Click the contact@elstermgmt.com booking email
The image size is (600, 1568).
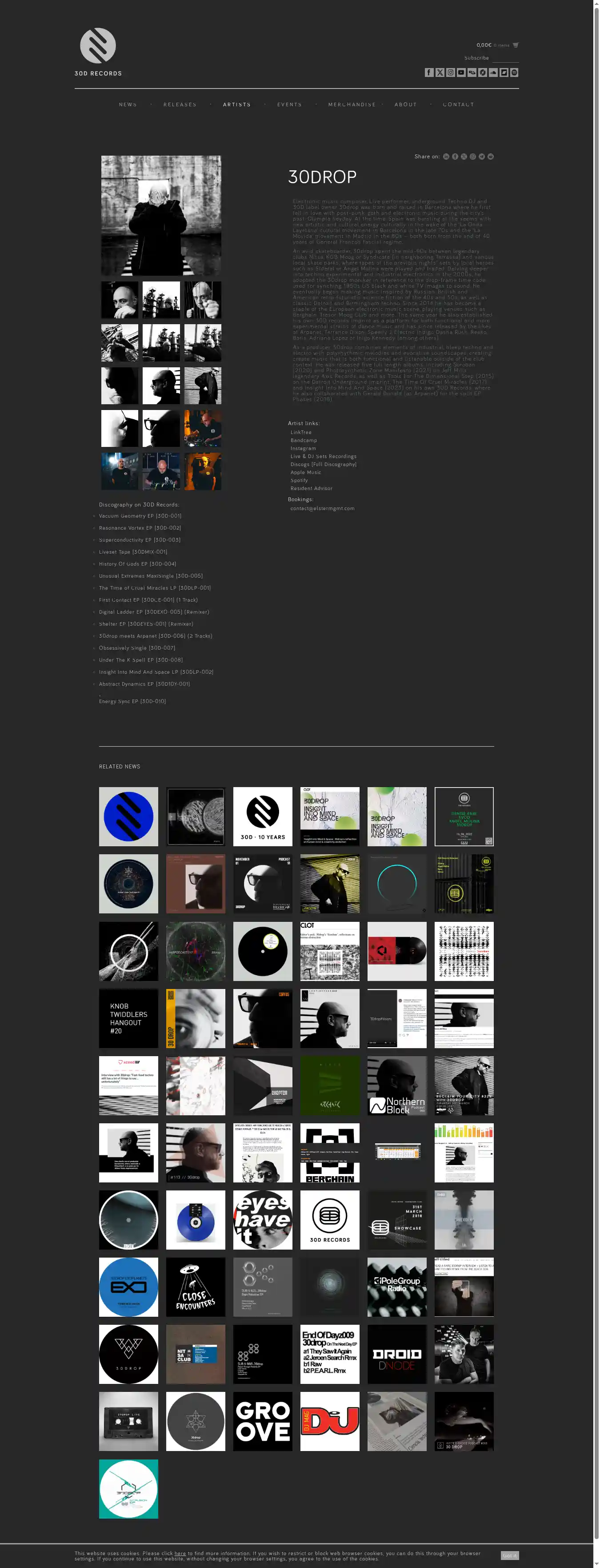click(x=322, y=508)
